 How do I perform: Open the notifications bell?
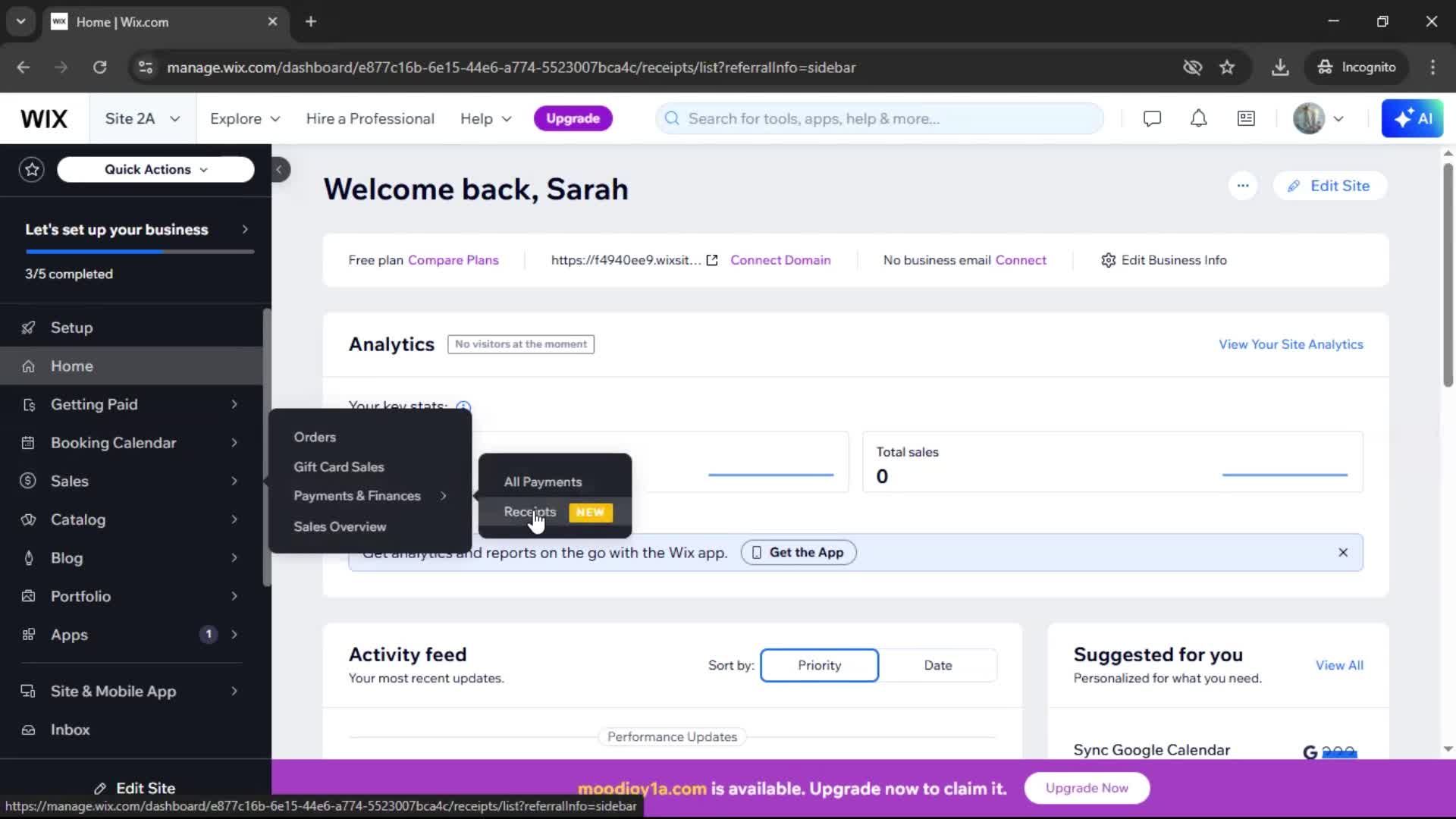pos(1198,118)
